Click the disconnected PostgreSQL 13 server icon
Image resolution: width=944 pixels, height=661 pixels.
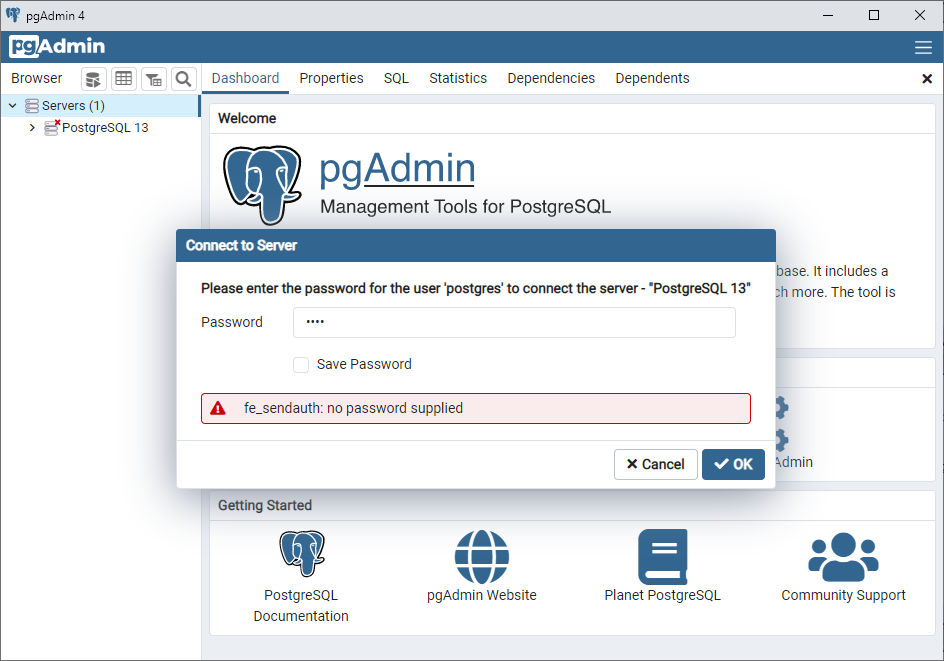click(52, 128)
